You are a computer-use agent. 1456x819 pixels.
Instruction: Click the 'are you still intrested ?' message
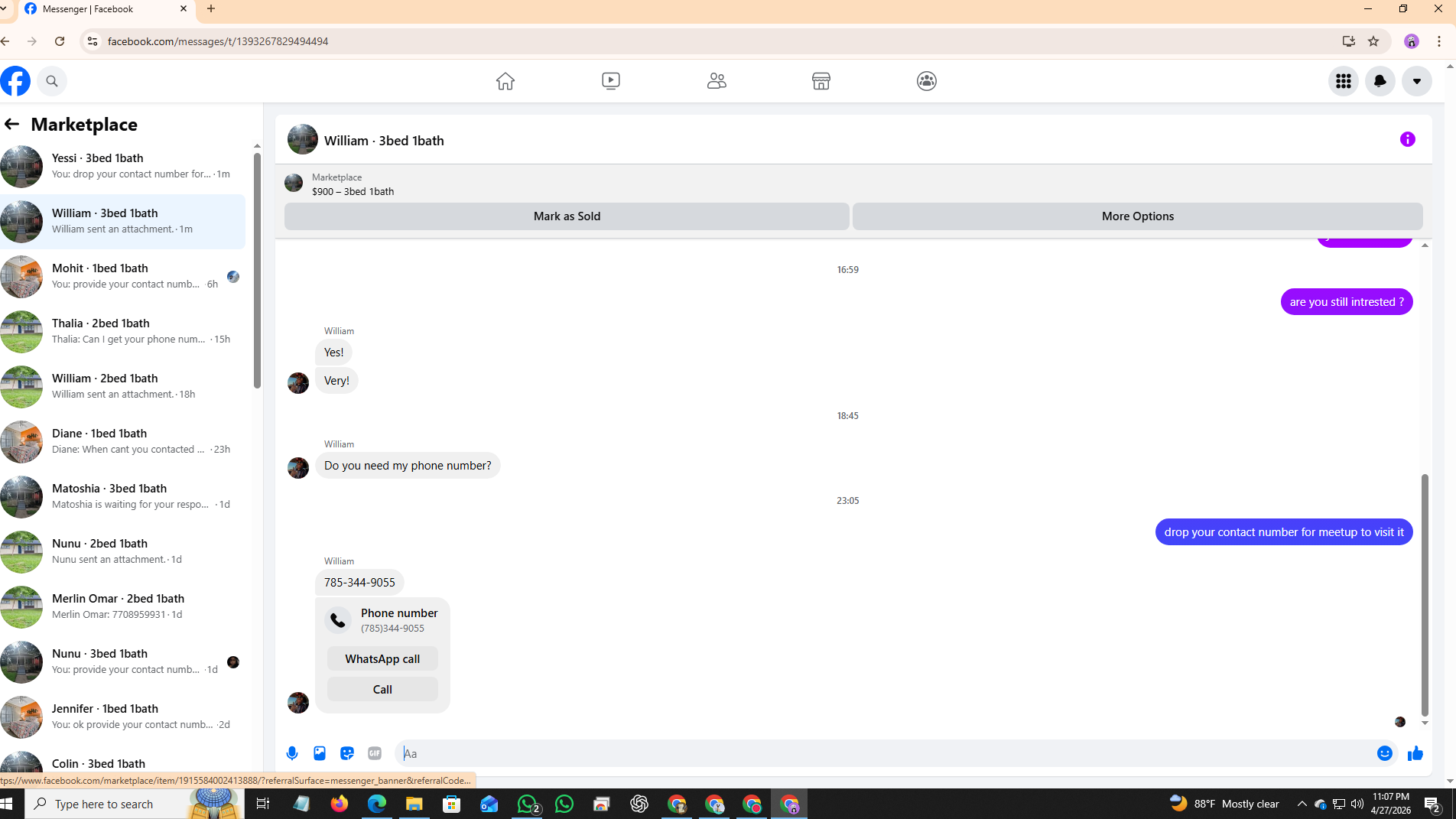[1347, 302]
